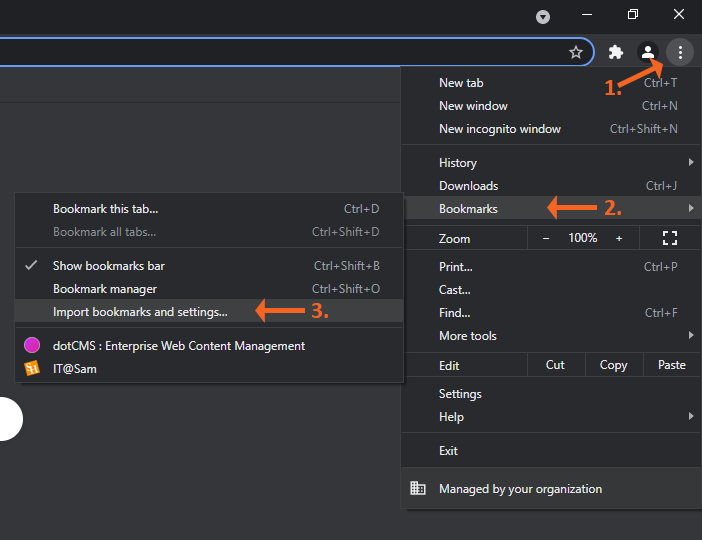The image size is (702, 540).
Task: Enter fullscreen mode via zoom row icon
Action: click(670, 238)
